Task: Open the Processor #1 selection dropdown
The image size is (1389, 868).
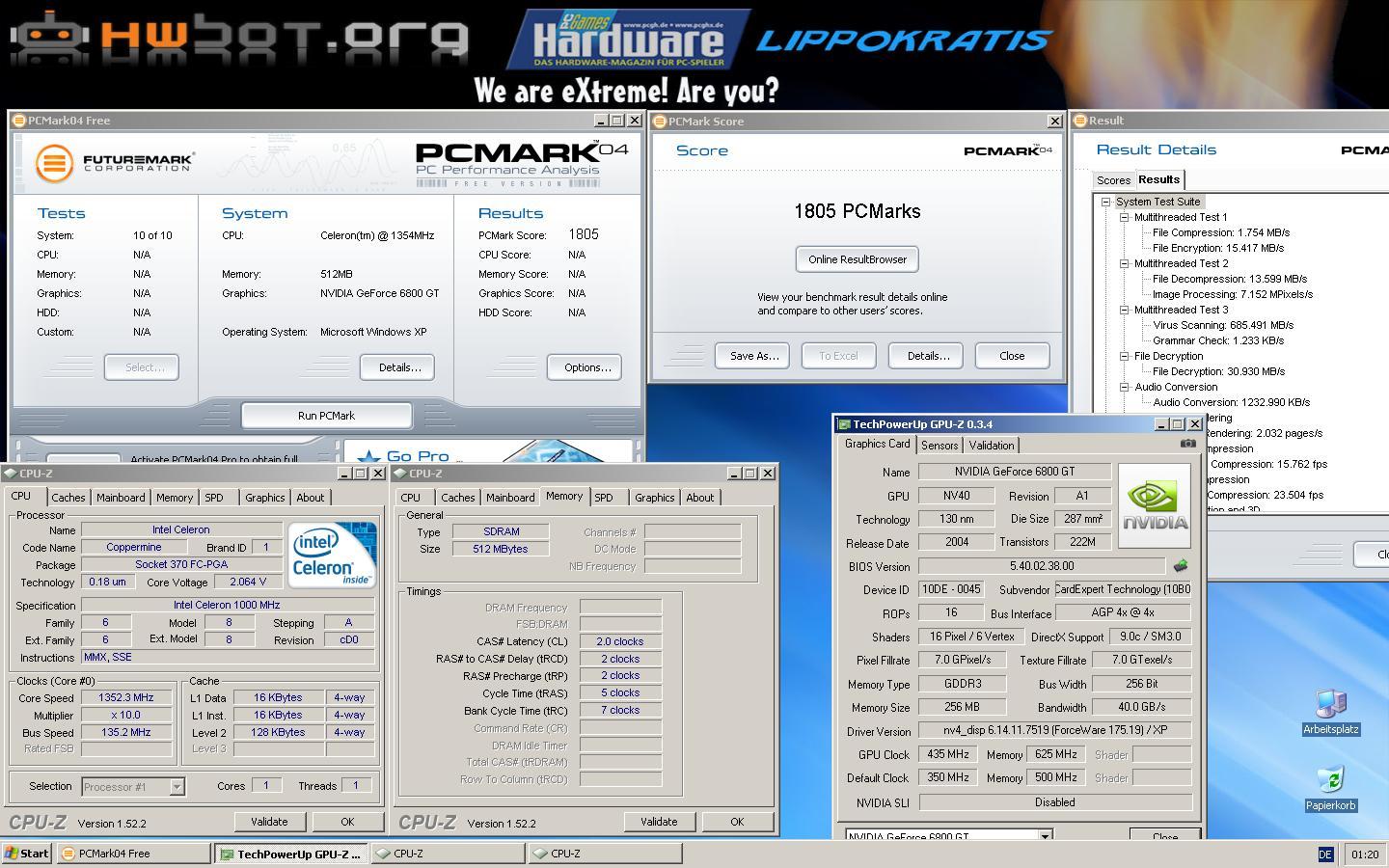Action: tap(177, 787)
